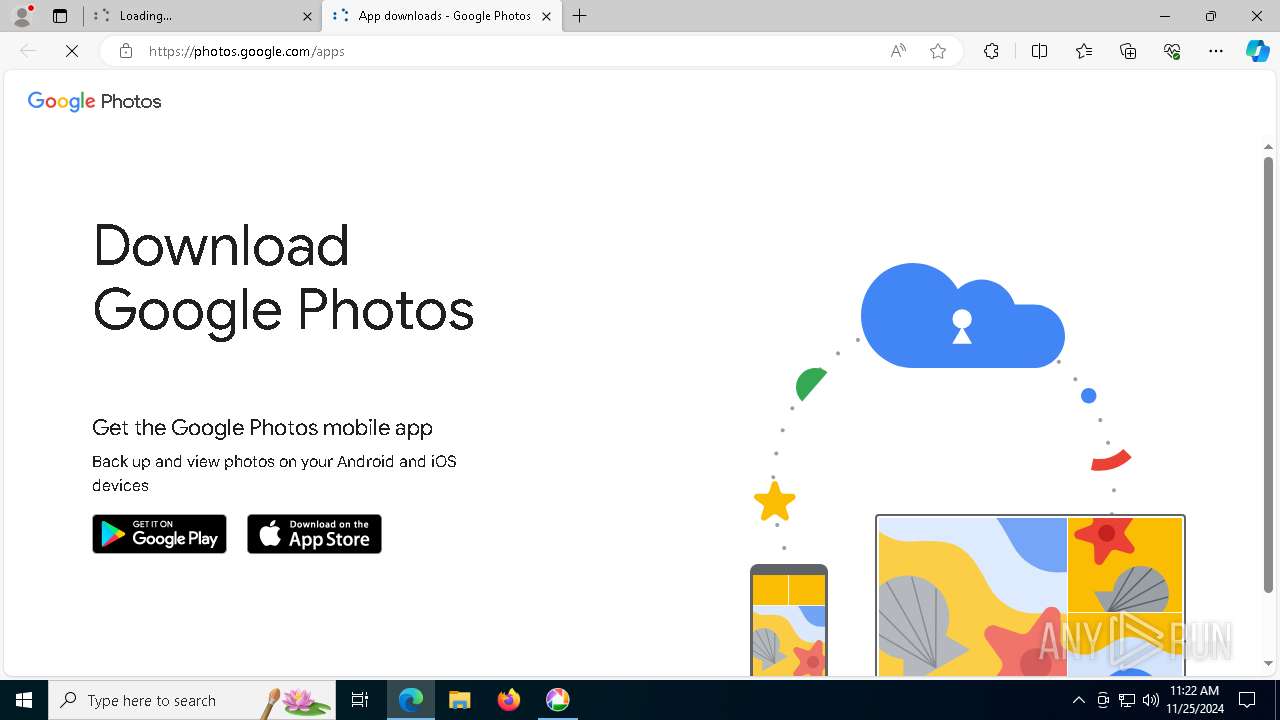The width and height of the screenshot is (1280, 720).
Task: Activate Read aloud icon
Action: 898,51
